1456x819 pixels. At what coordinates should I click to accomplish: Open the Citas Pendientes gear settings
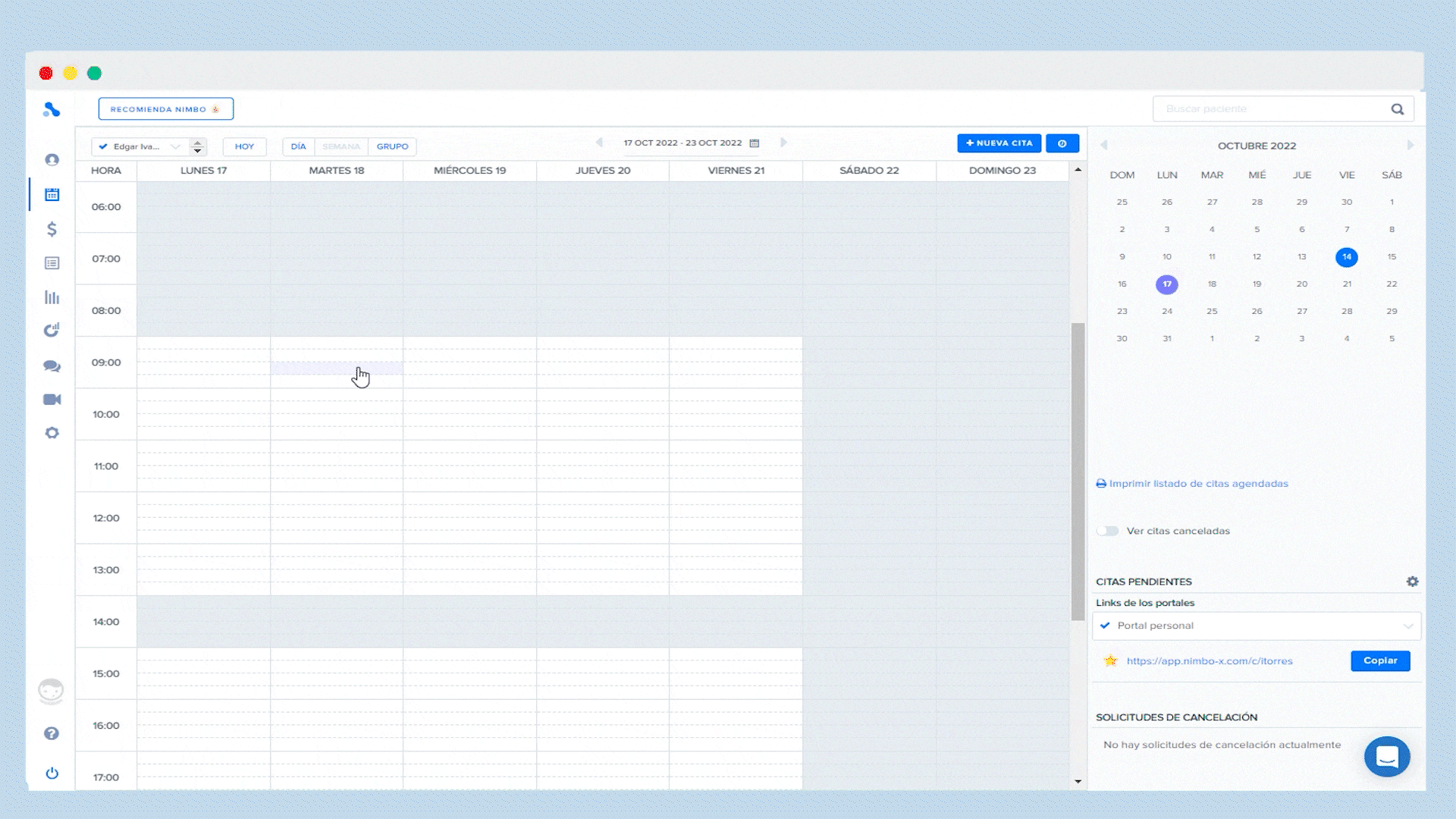pyautogui.click(x=1412, y=582)
